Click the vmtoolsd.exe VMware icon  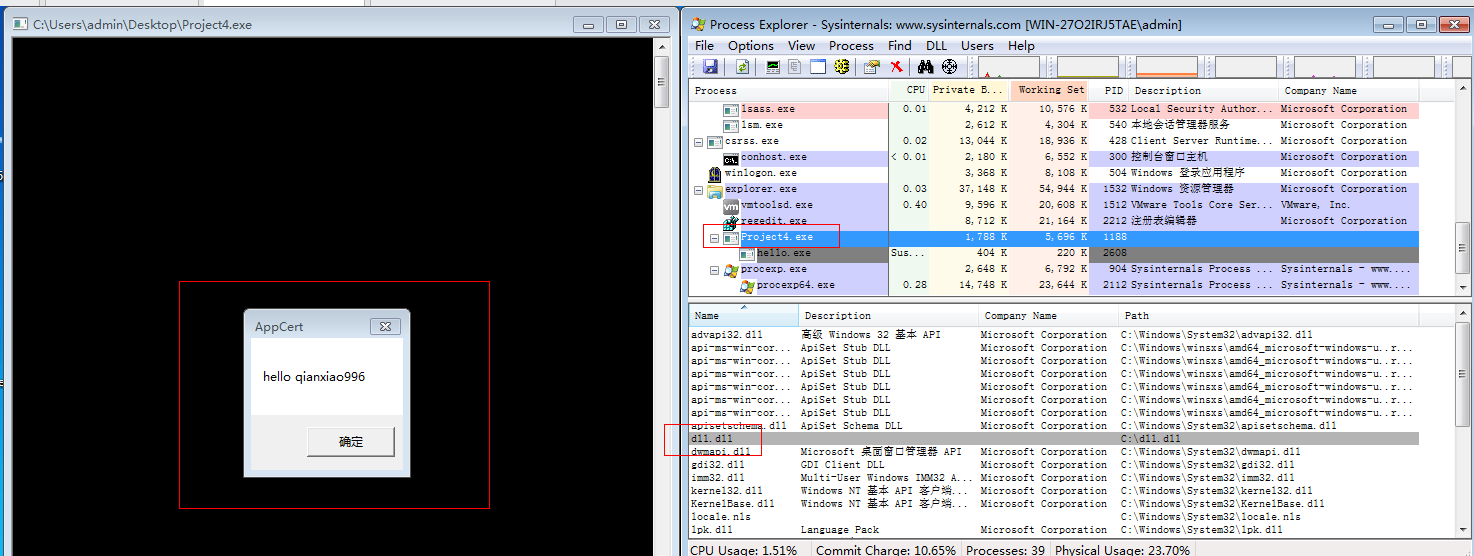[x=731, y=205]
